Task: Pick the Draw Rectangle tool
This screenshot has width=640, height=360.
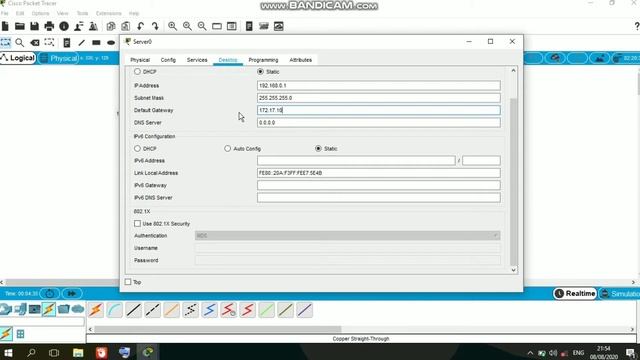Action: tap(96, 42)
